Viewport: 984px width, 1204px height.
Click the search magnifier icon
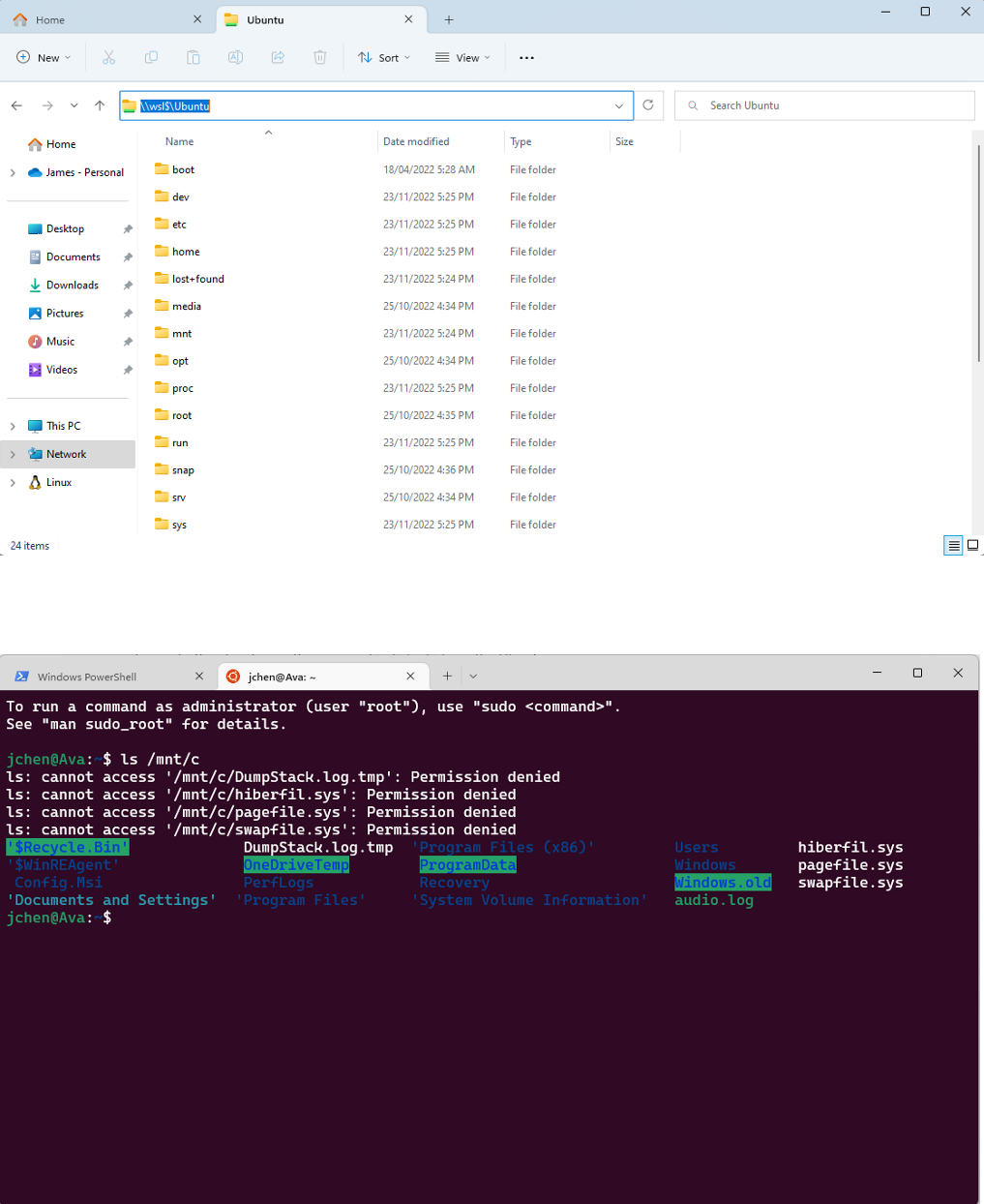pyautogui.click(x=693, y=105)
